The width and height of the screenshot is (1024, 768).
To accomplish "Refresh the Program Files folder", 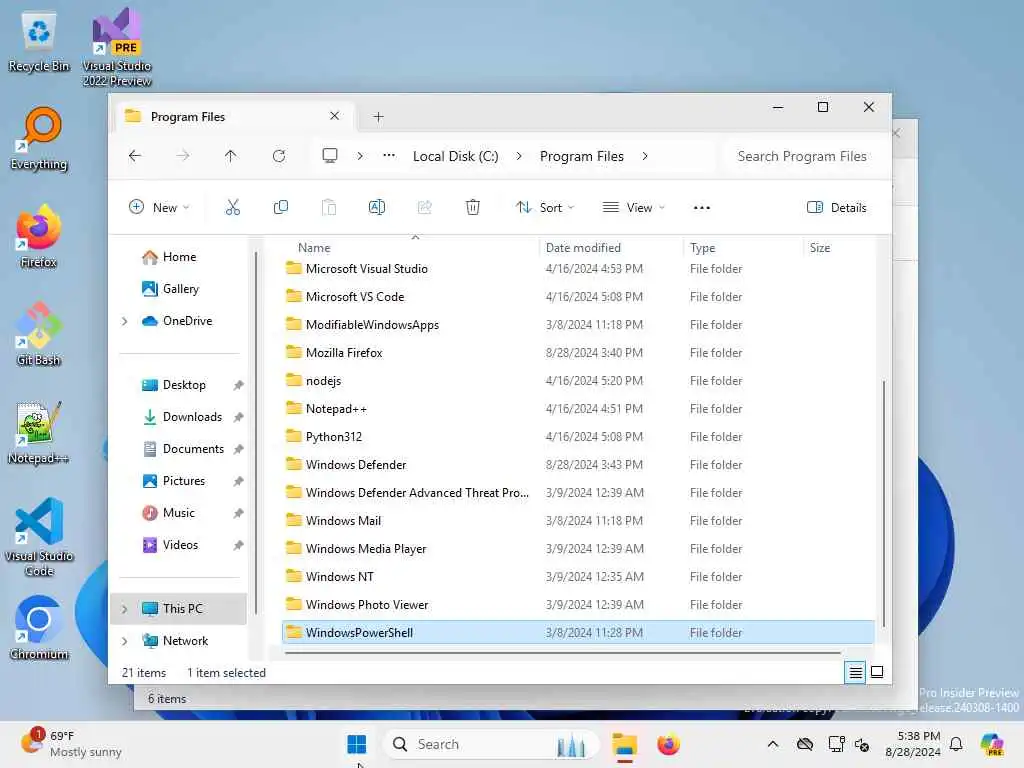I will tap(279, 156).
